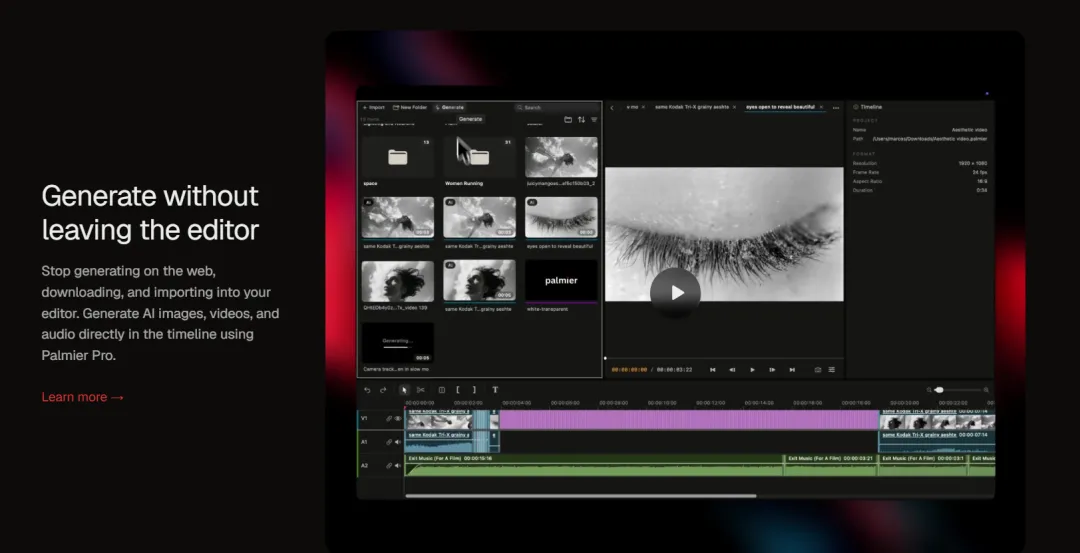Click the timeline zoom slider handle
This screenshot has height=553, width=1080.
pyautogui.click(x=939, y=390)
